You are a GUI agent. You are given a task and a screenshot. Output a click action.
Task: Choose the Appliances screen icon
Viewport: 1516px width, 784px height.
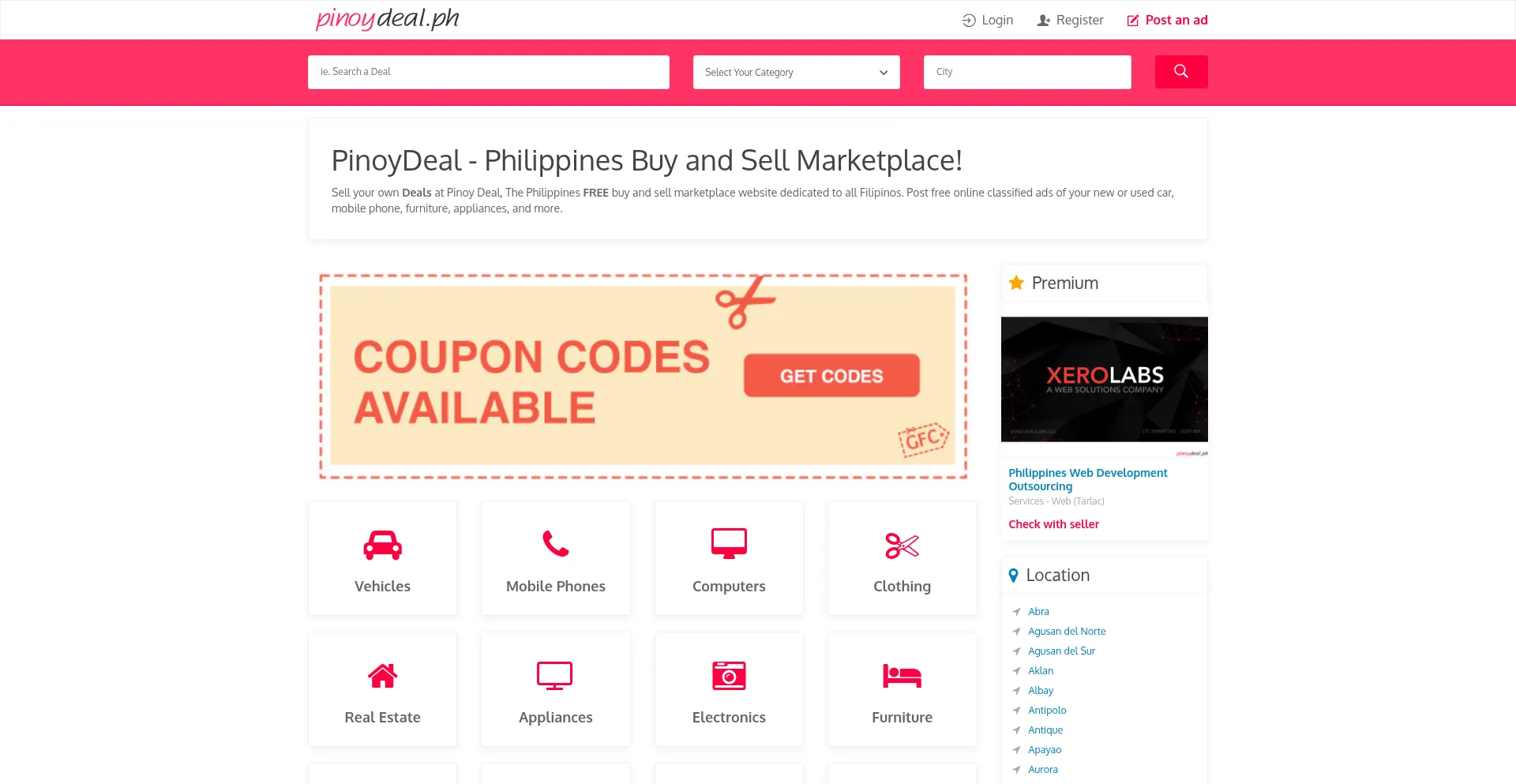(x=555, y=676)
